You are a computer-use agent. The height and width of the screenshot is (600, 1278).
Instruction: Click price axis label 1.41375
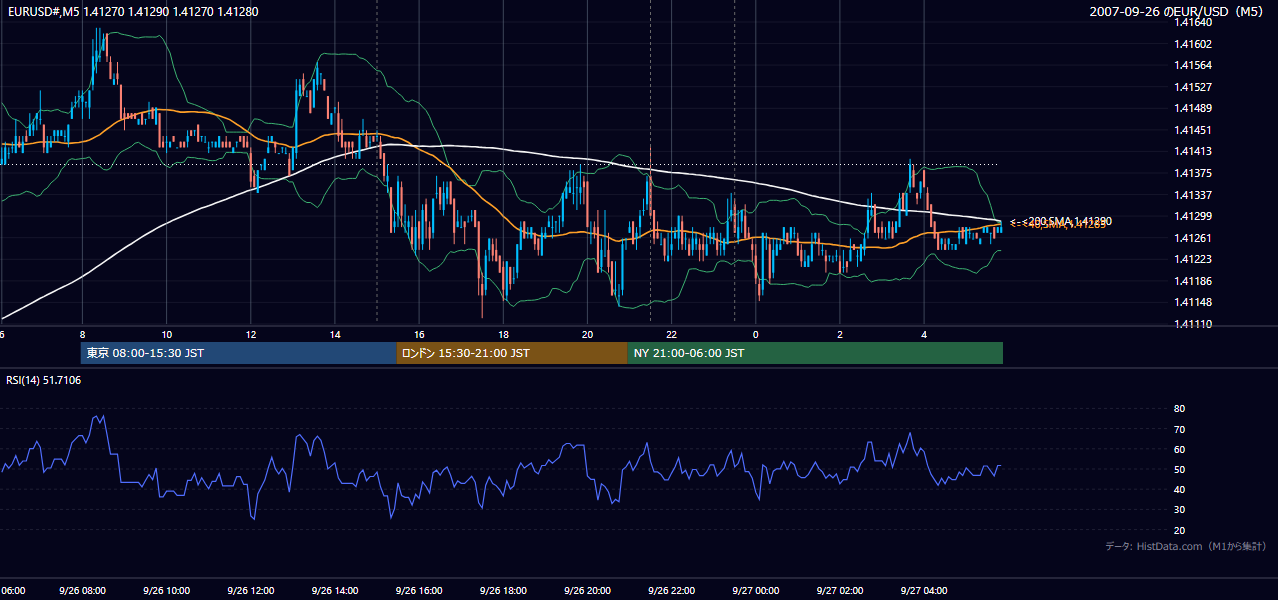(x=1194, y=173)
